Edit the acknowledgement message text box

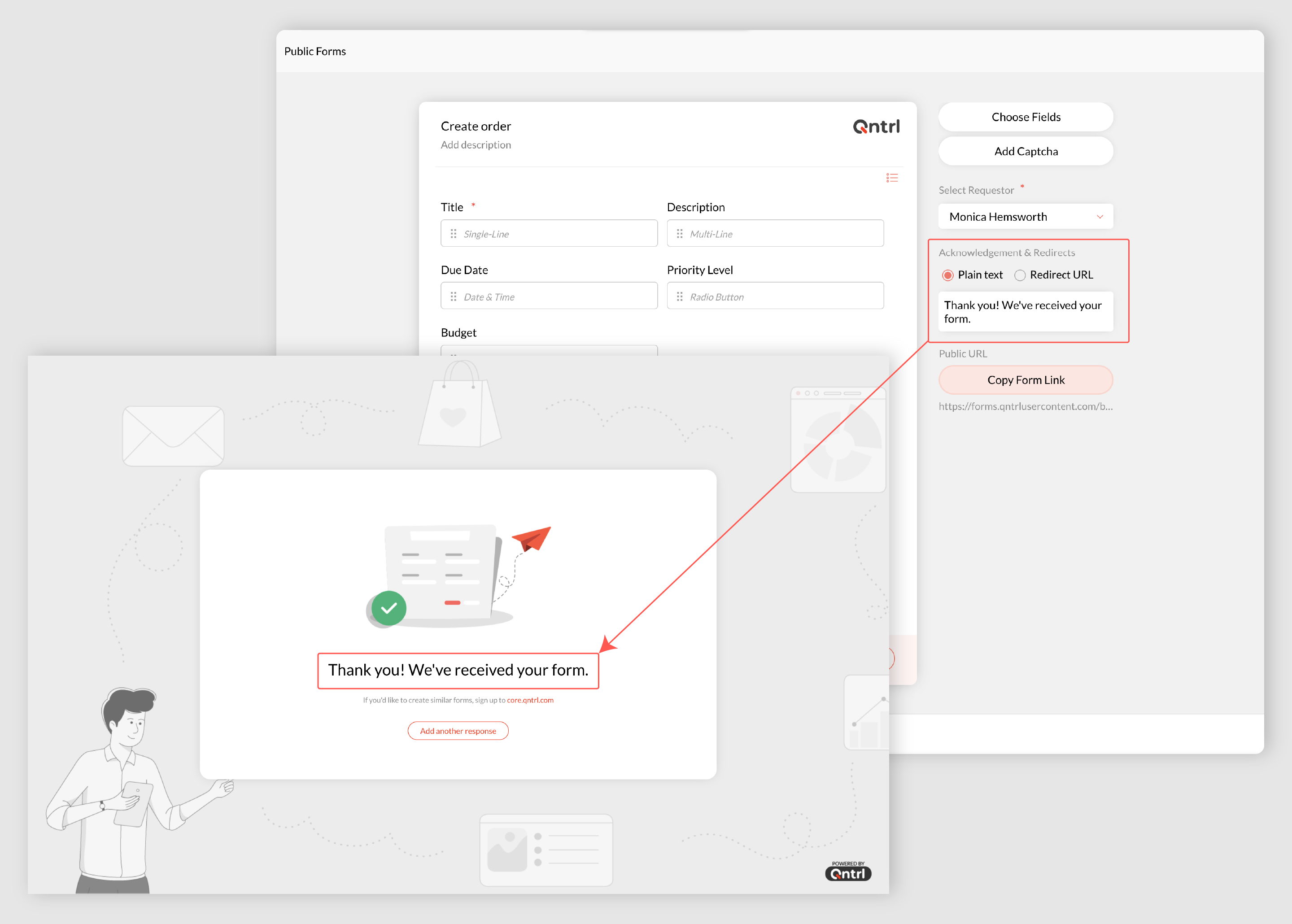tap(1025, 312)
